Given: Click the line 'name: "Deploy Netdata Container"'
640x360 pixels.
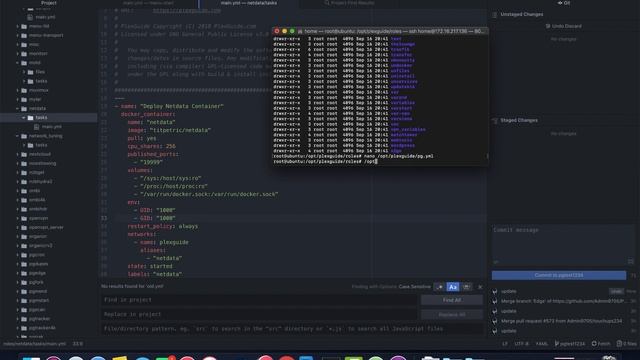Looking at the screenshot, I should coord(169,106).
